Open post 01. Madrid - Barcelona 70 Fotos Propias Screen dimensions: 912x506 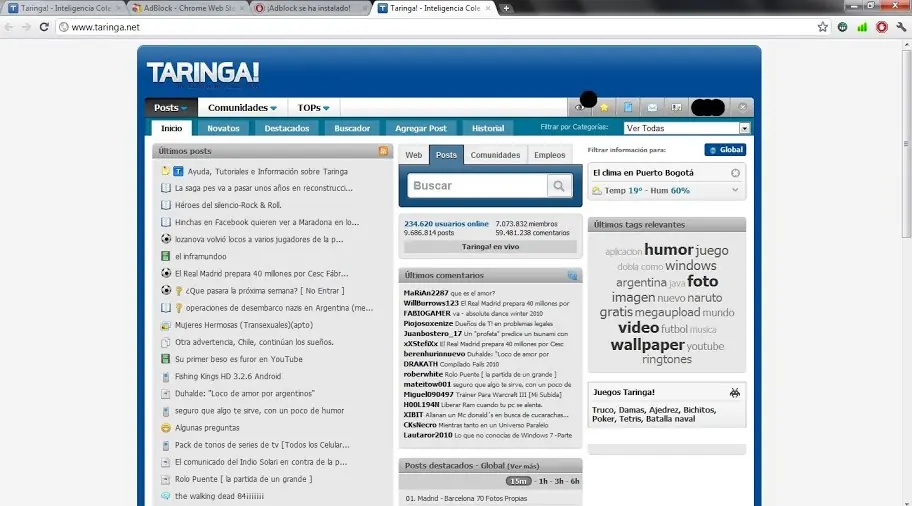(x=466, y=498)
